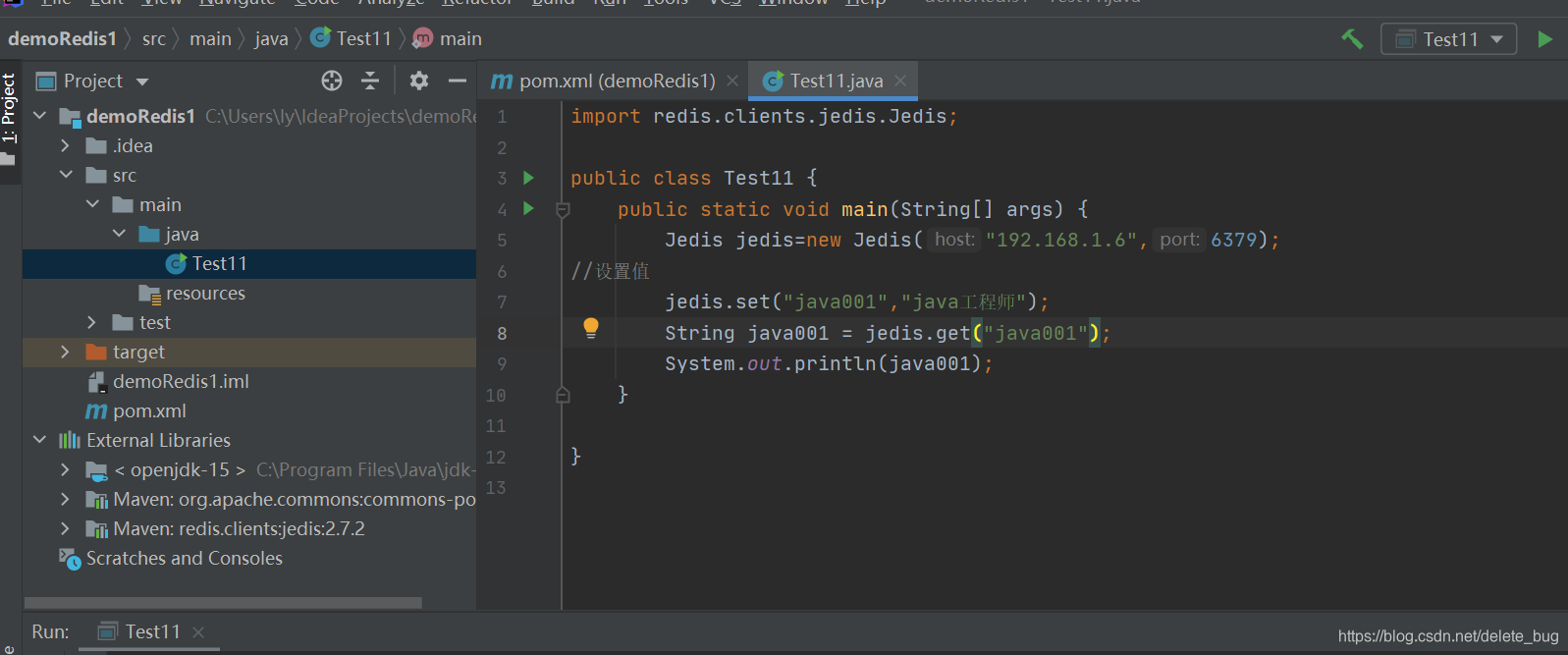
Task: Click the locate current file target icon
Action: click(x=332, y=81)
